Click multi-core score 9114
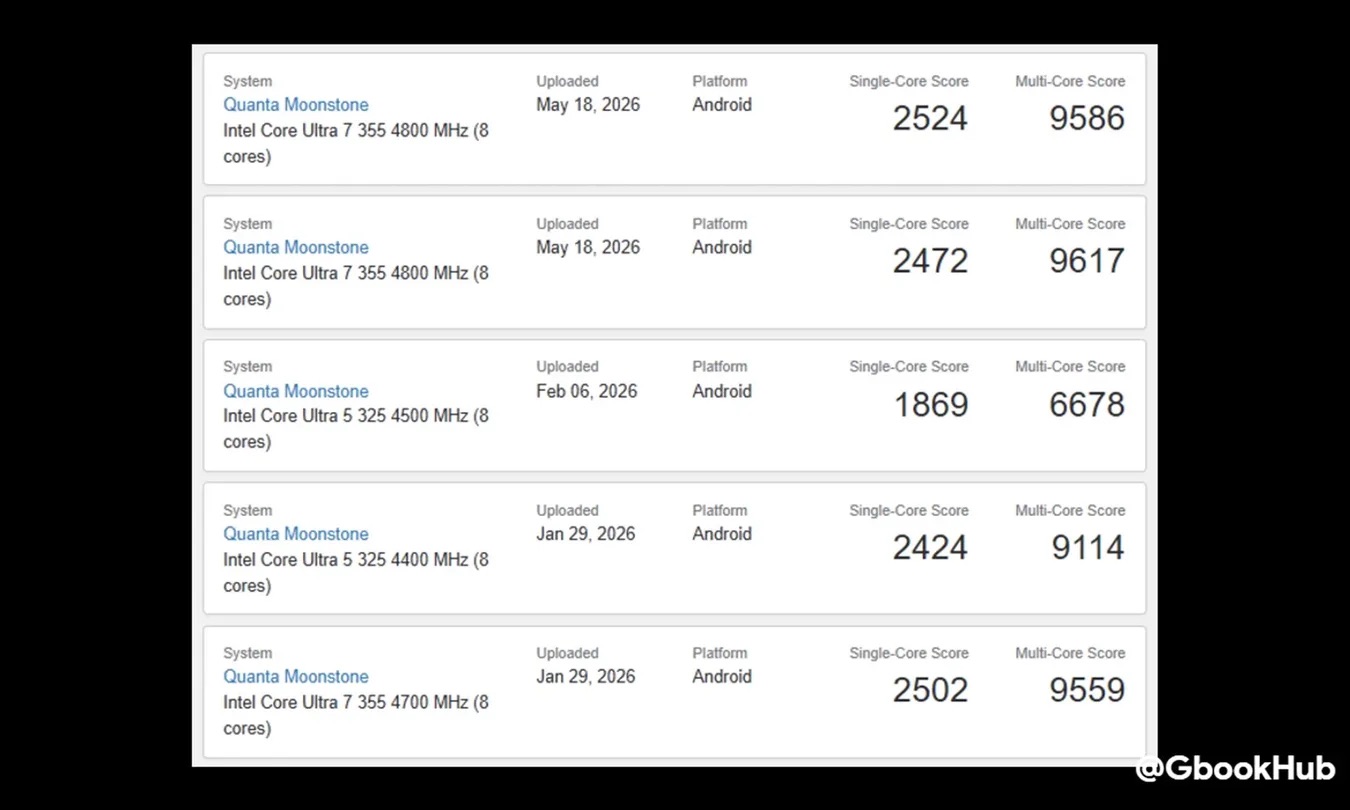This screenshot has height=810, width=1350. (x=1088, y=548)
